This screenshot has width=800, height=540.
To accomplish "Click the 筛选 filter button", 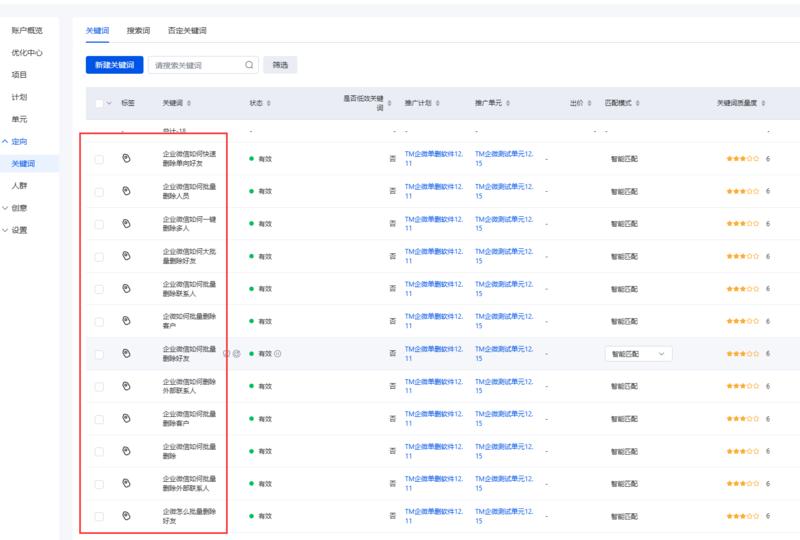I will (280, 65).
